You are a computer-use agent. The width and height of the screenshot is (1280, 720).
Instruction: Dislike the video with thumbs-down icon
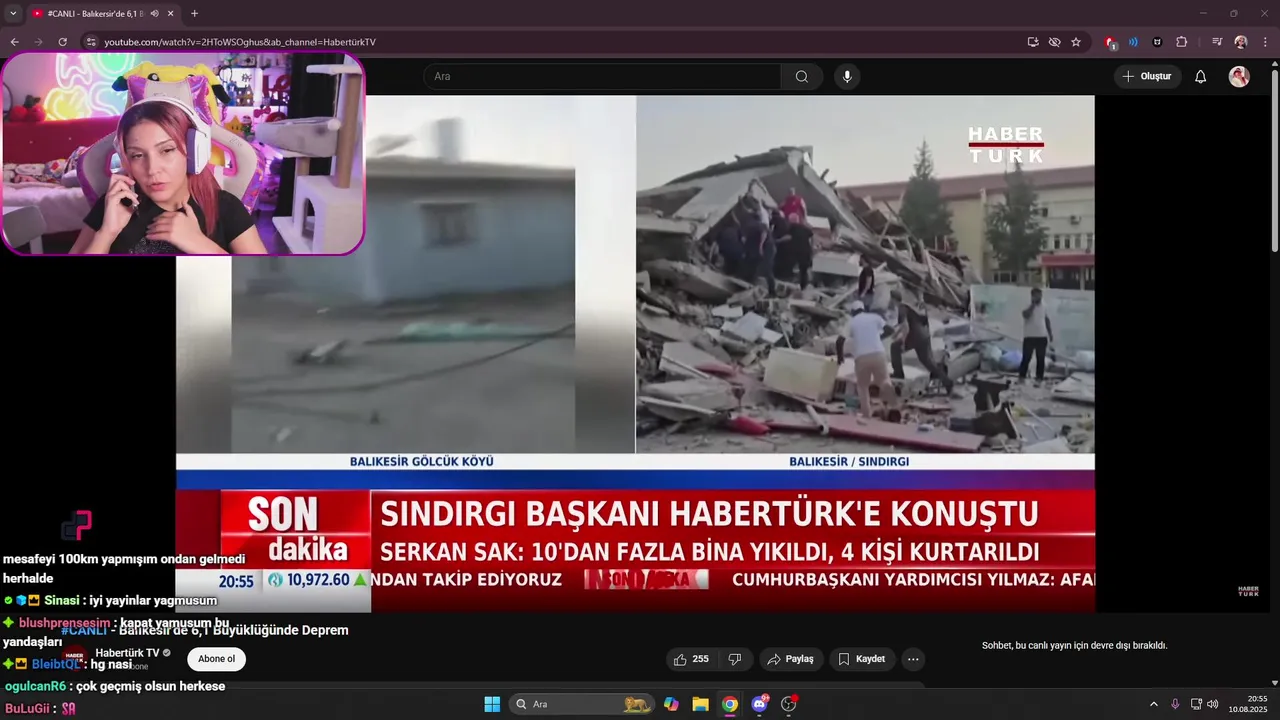click(735, 659)
